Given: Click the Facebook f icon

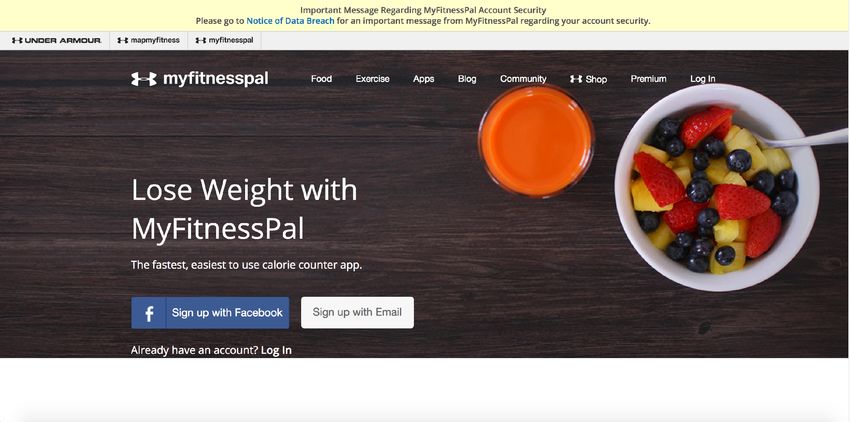Looking at the screenshot, I should coord(149,313).
